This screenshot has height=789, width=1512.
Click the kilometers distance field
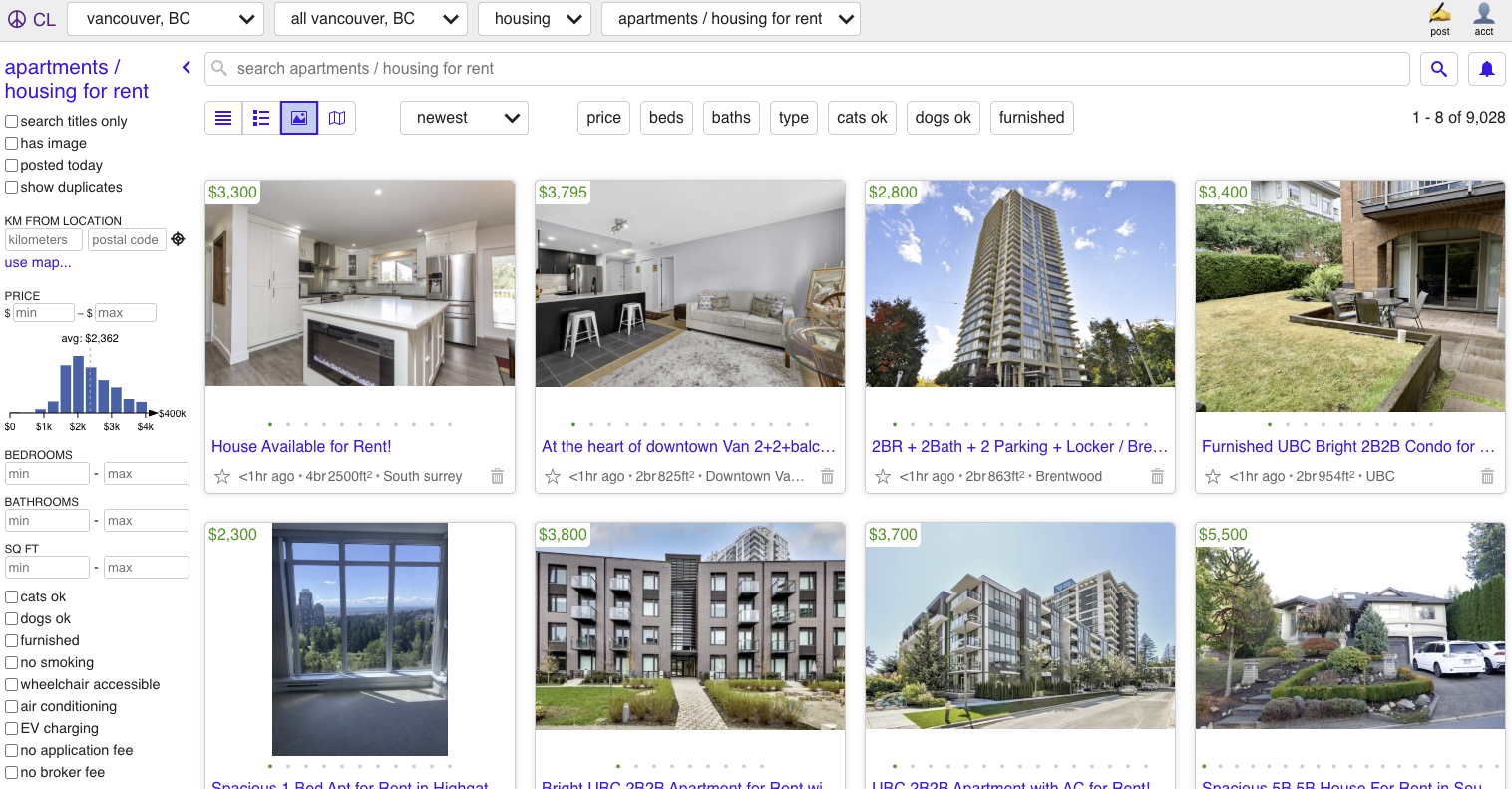pyautogui.click(x=44, y=240)
